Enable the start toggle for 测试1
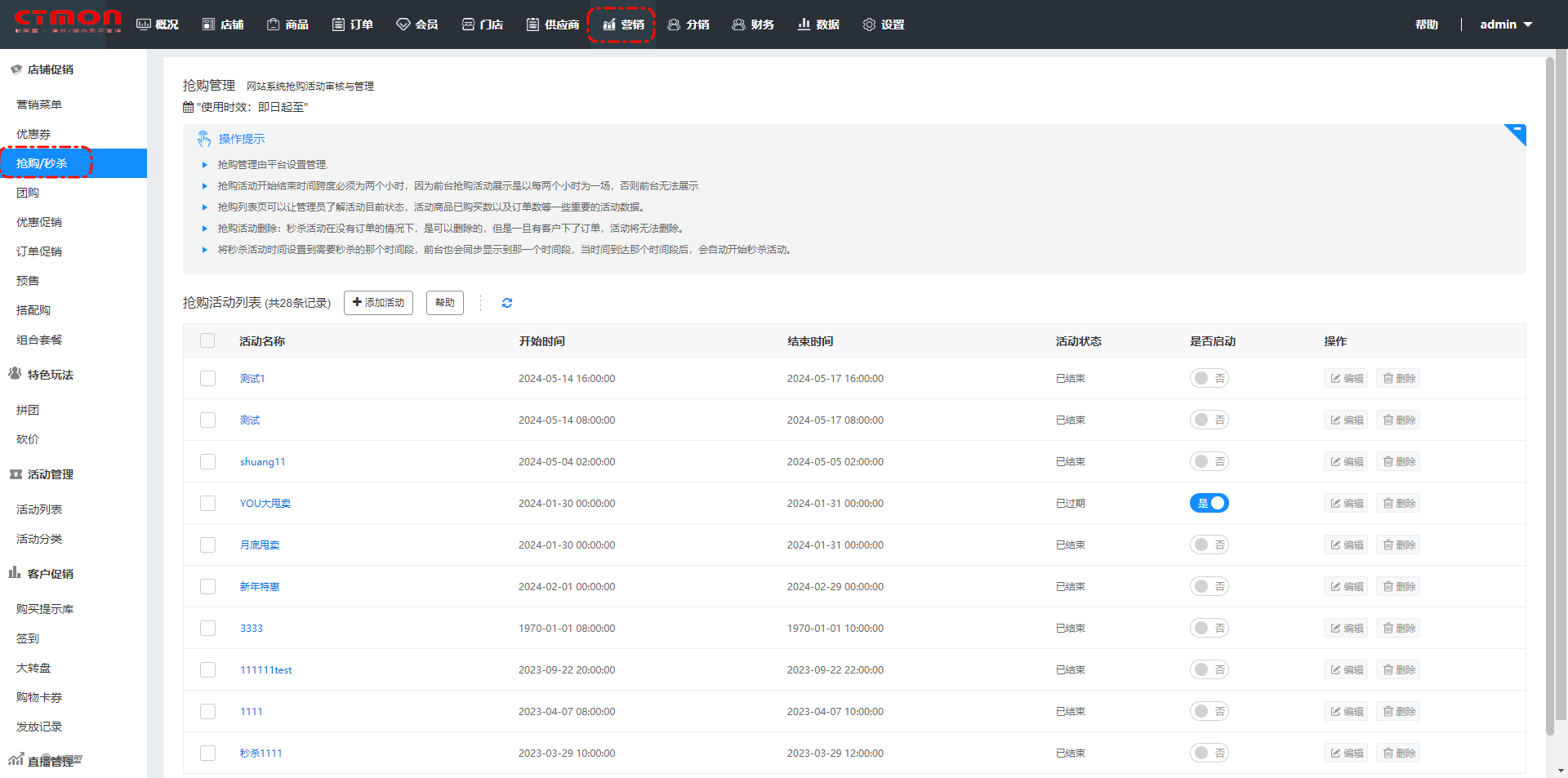Viewport: 1568px width, 778px height. pos(1209,379)
